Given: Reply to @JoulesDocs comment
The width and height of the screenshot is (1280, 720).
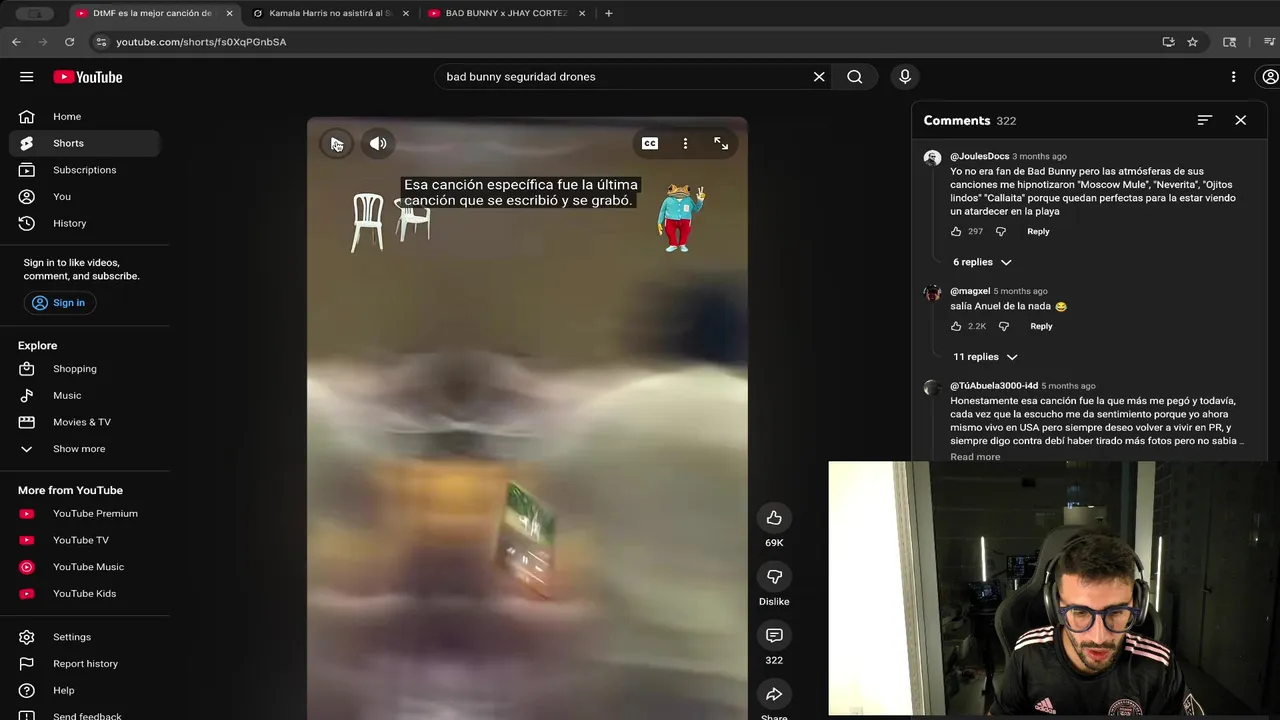Looking at the screenshot, I should (1038, 232).
